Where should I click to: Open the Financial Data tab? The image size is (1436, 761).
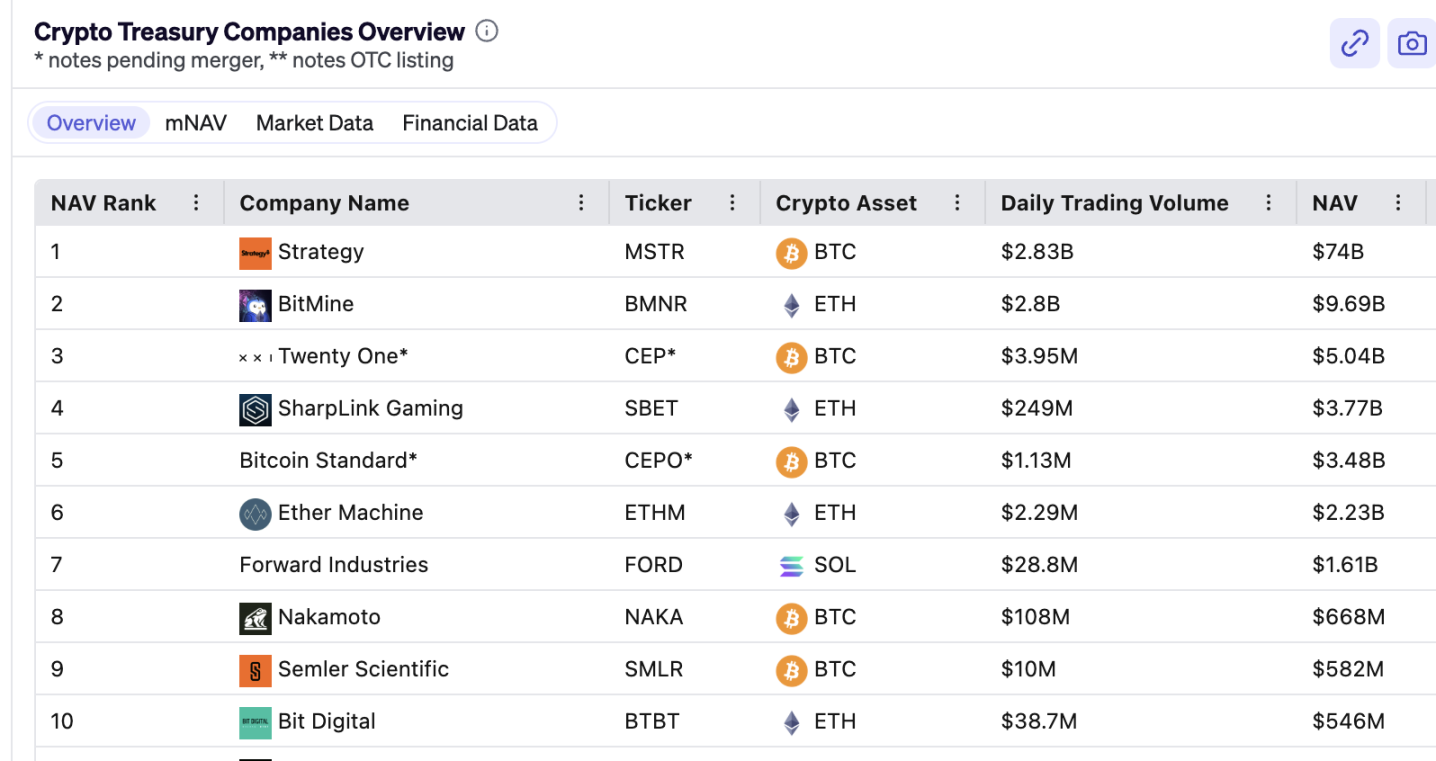[470, 123]
